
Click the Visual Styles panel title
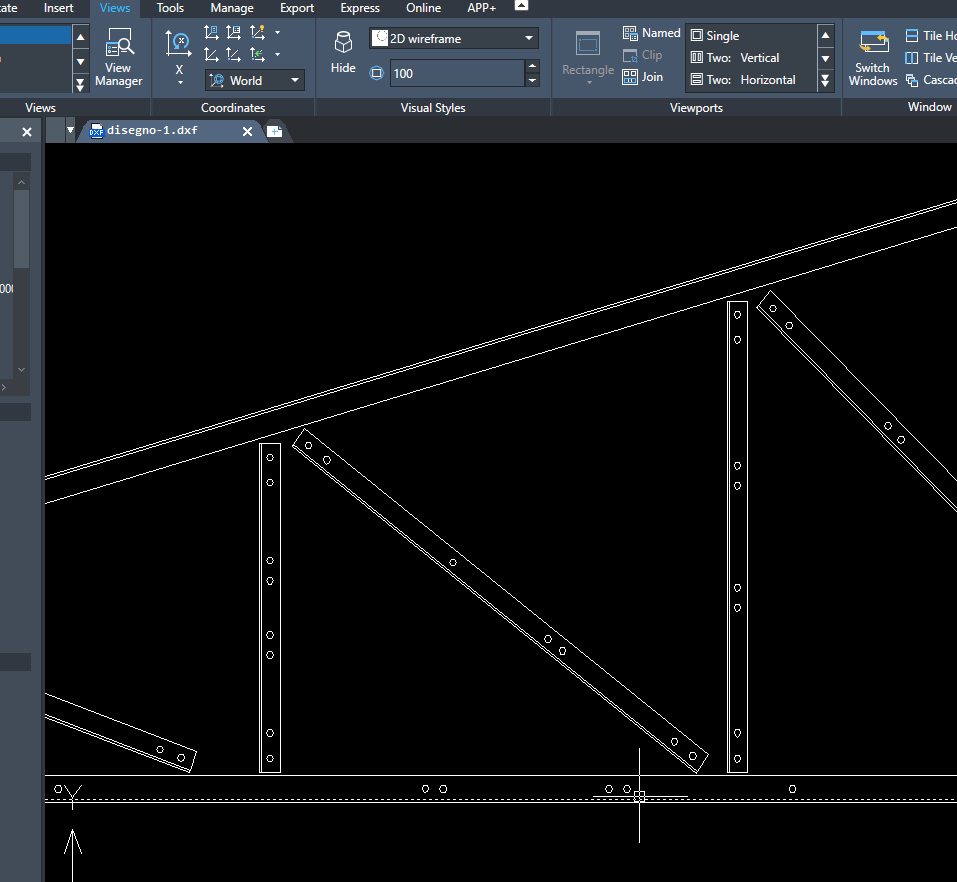click(x=433, y=107)
